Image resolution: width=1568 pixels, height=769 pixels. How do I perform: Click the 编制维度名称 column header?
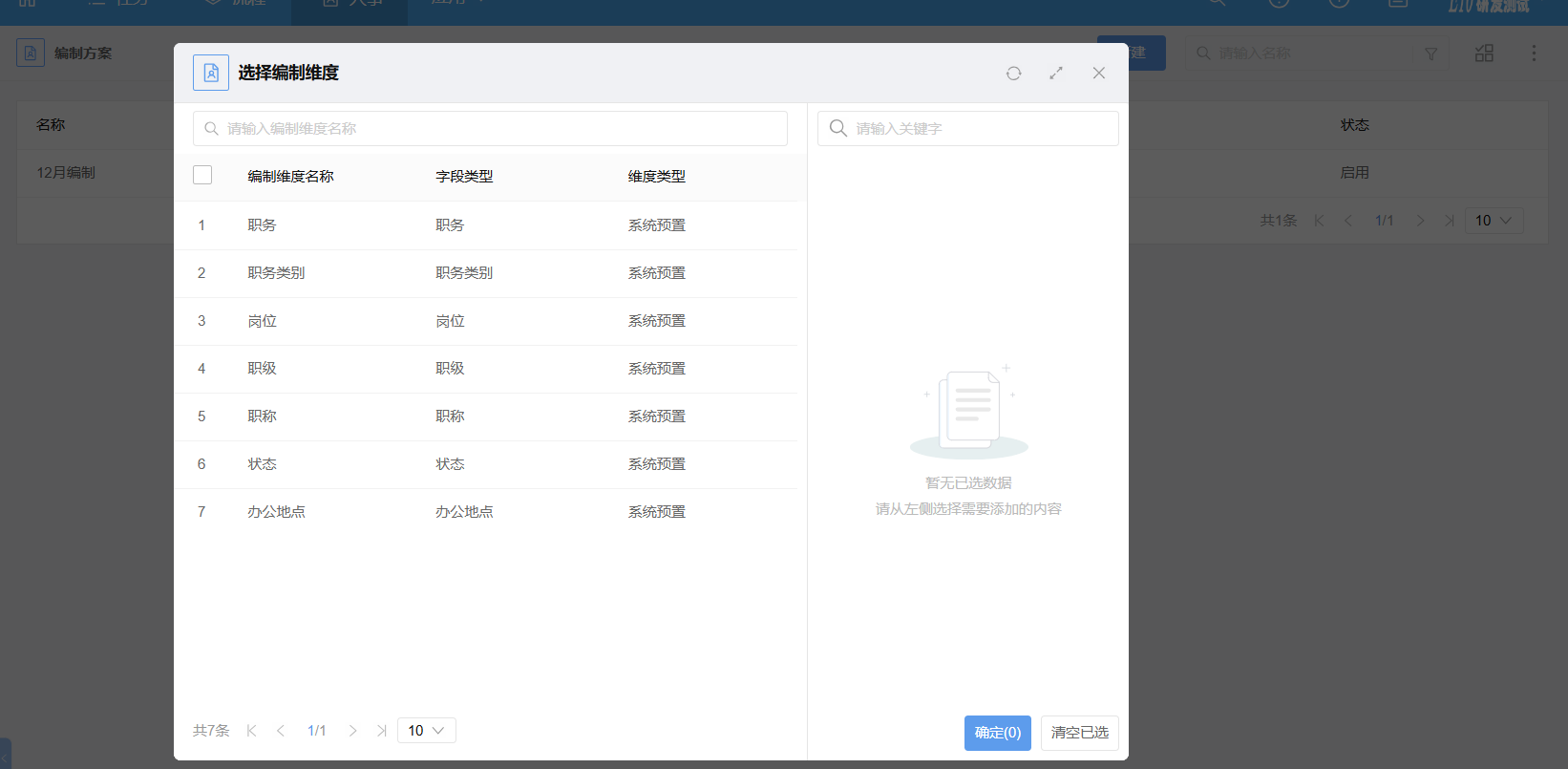(x=290, y=177)
